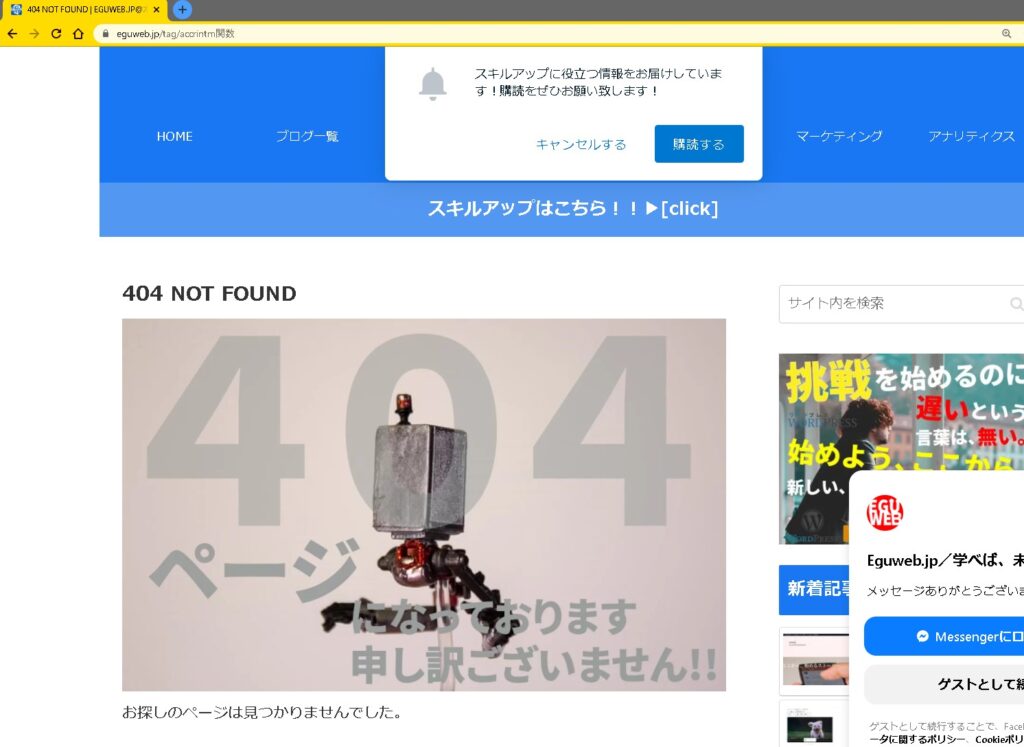This screenshot has height=747, width=1024.
Task: Reload the page with refresh icon
Action: click(x=56, y=33)
